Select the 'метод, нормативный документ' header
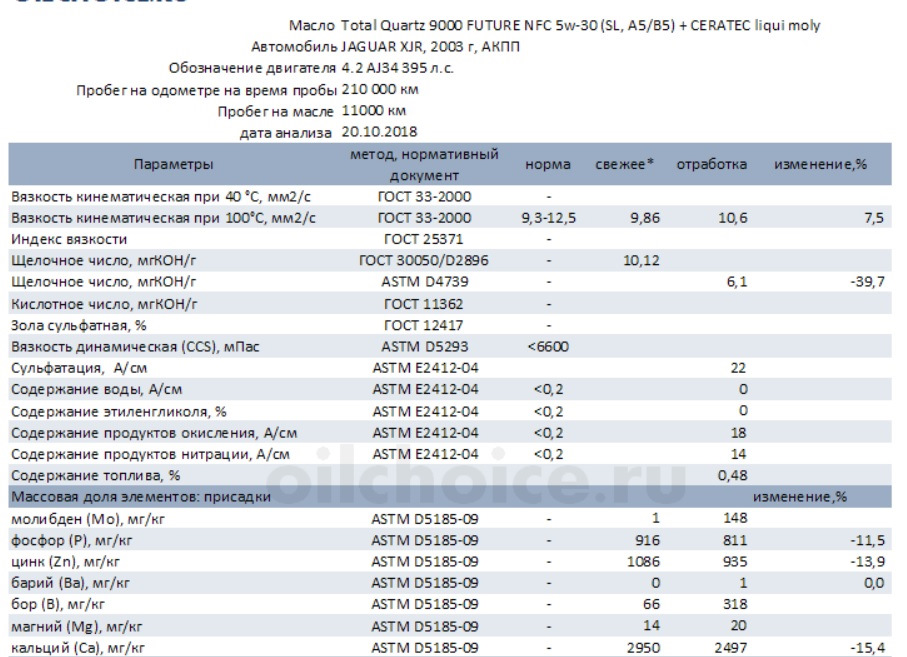The width and height of the screenshot is (907, 657). click(424, 164)
